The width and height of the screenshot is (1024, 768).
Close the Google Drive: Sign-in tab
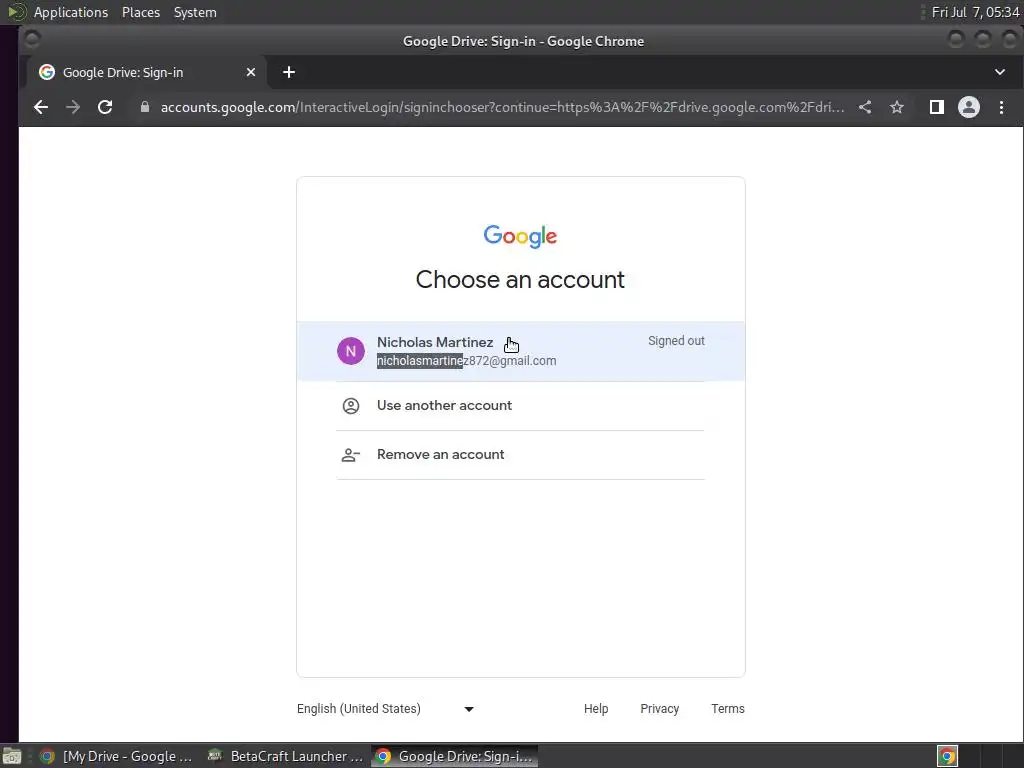coord(251,72)
